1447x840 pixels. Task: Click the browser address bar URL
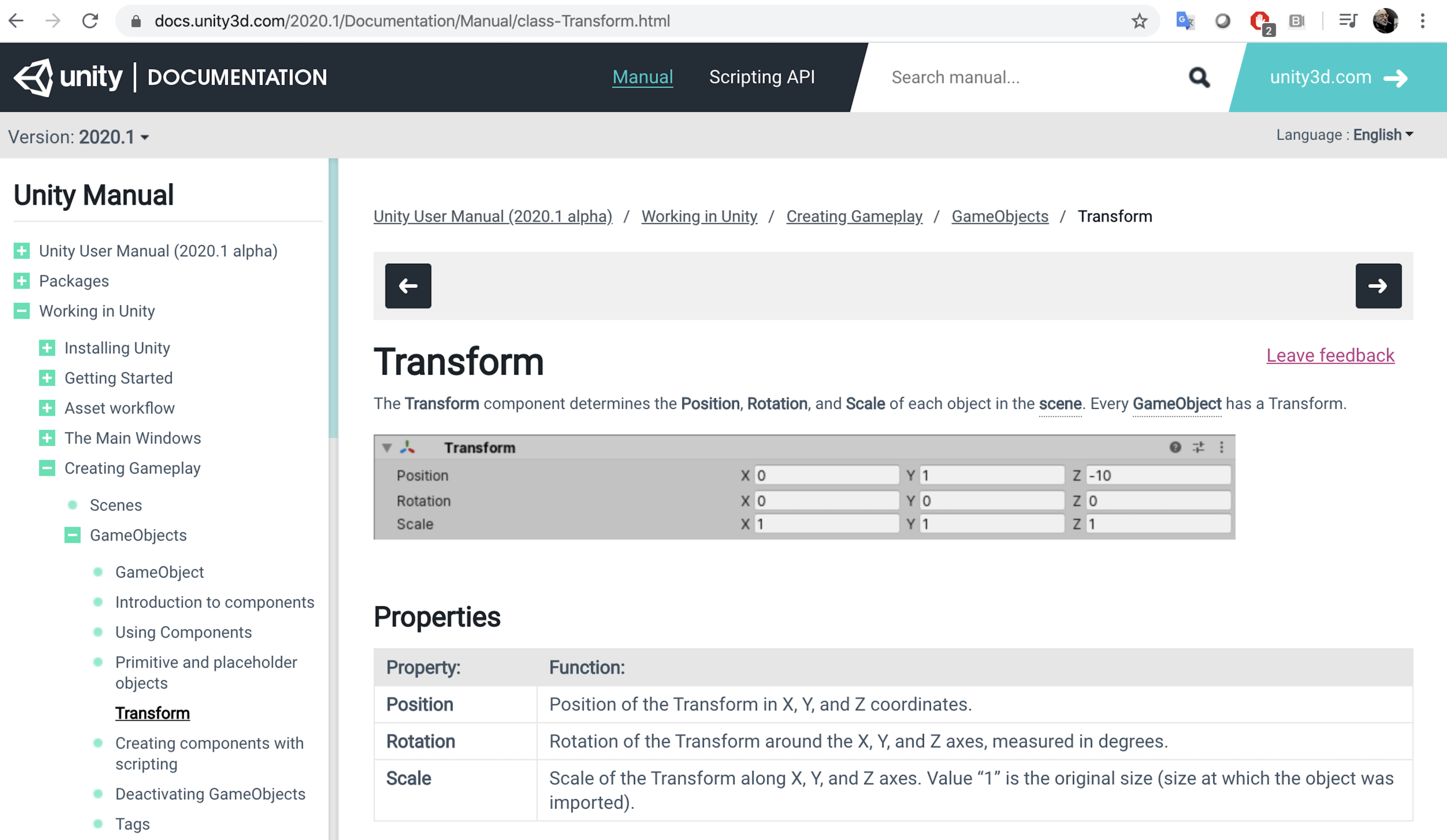click(412, 21)
